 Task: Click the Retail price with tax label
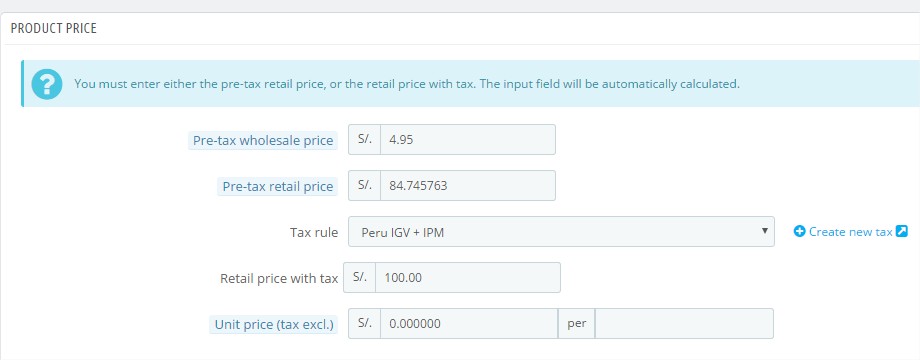click(x=279, y=279)
